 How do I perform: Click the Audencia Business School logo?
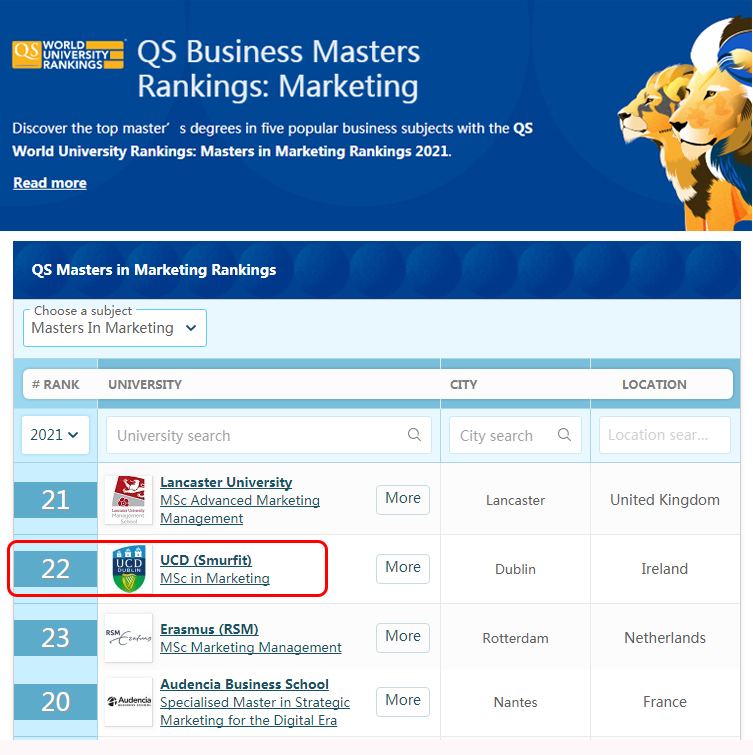[x=128, y=702]
